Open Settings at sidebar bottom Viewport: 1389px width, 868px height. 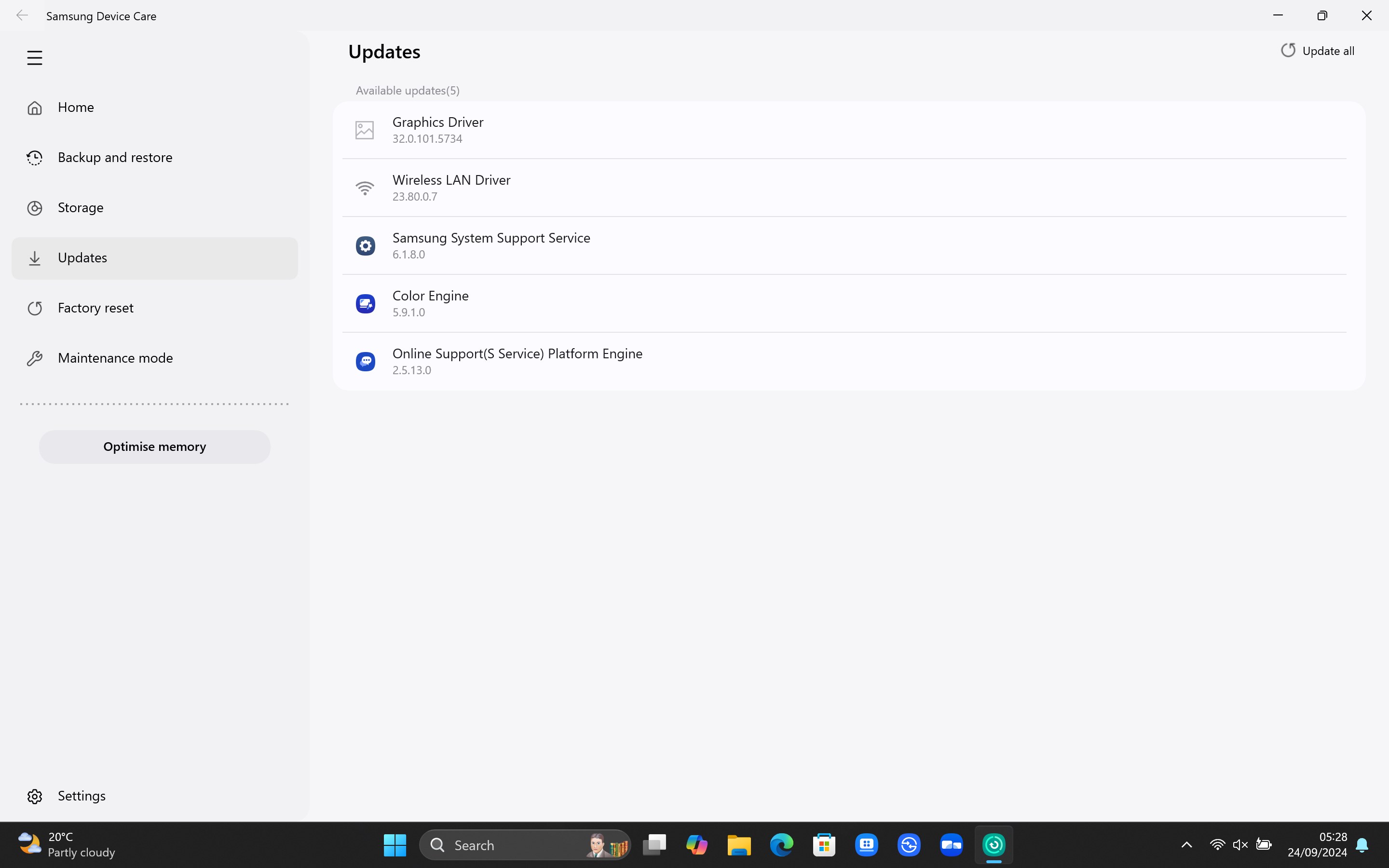(x=82, y=796)
